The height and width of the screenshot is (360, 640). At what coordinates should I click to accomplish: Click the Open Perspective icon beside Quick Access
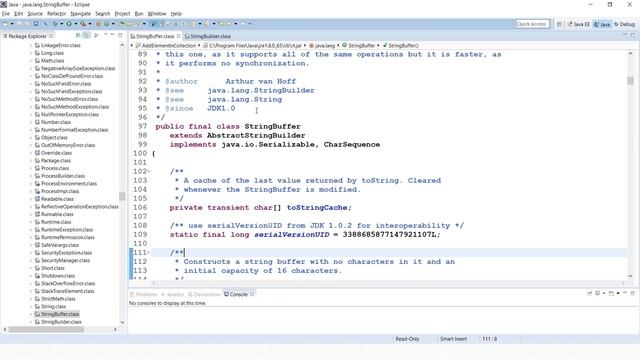pos(560,24)
